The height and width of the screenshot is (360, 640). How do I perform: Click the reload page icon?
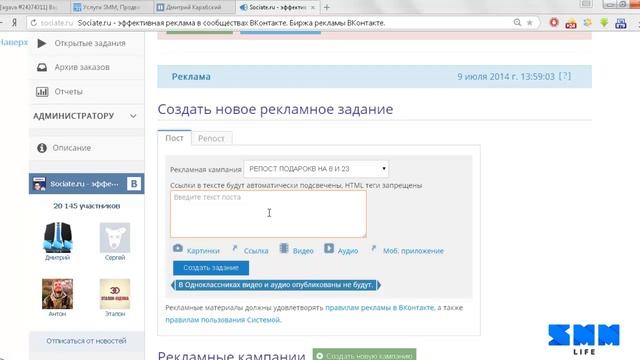pos(33,23)
